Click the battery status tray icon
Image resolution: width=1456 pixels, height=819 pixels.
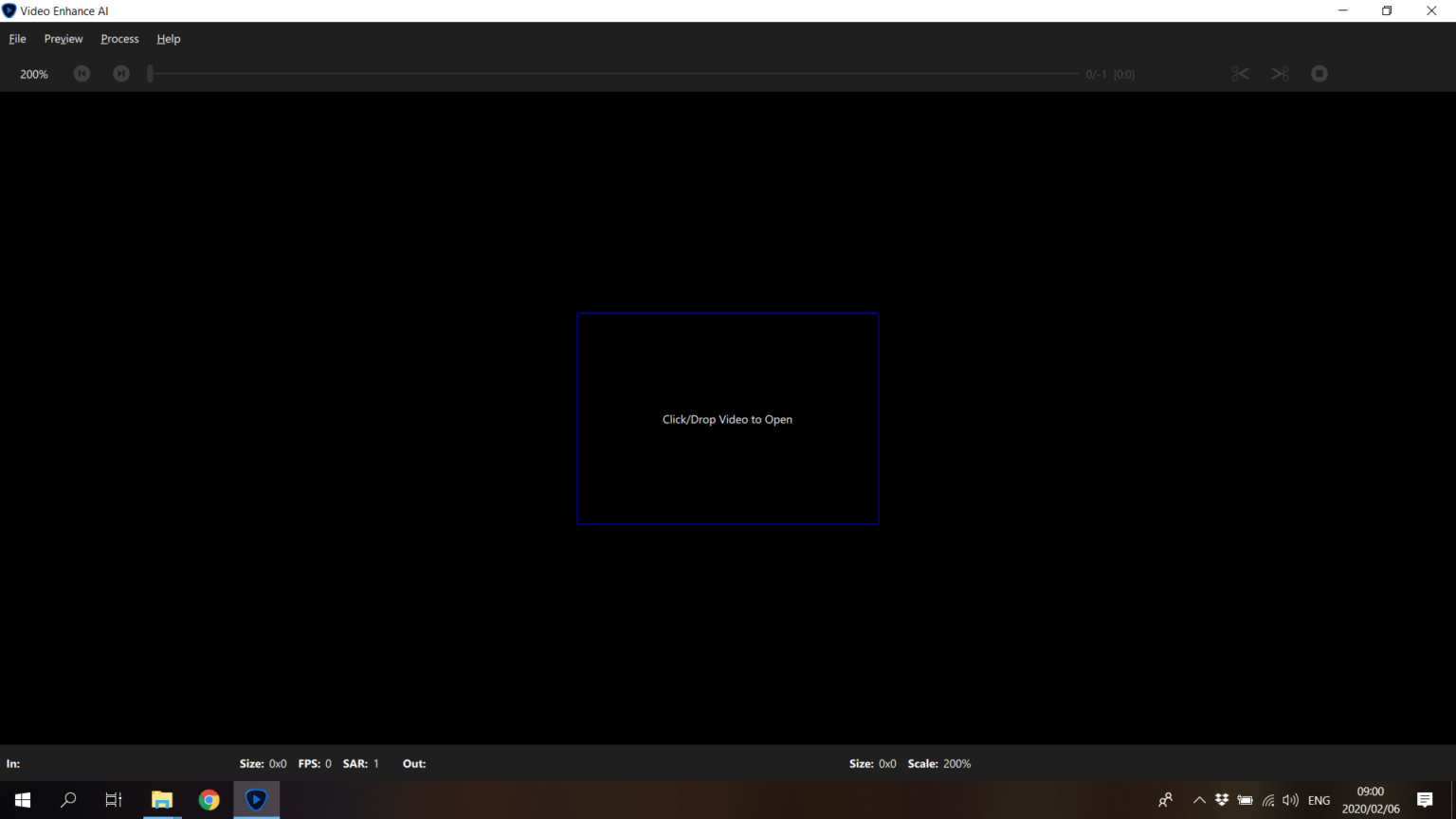click(1246, 800)
